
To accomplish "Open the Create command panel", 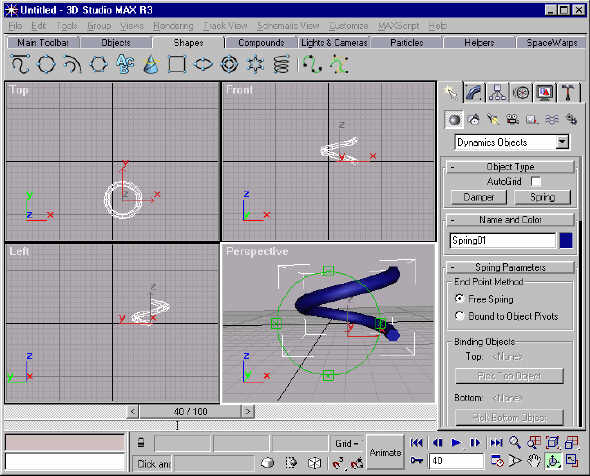I will tap(451, 93).
